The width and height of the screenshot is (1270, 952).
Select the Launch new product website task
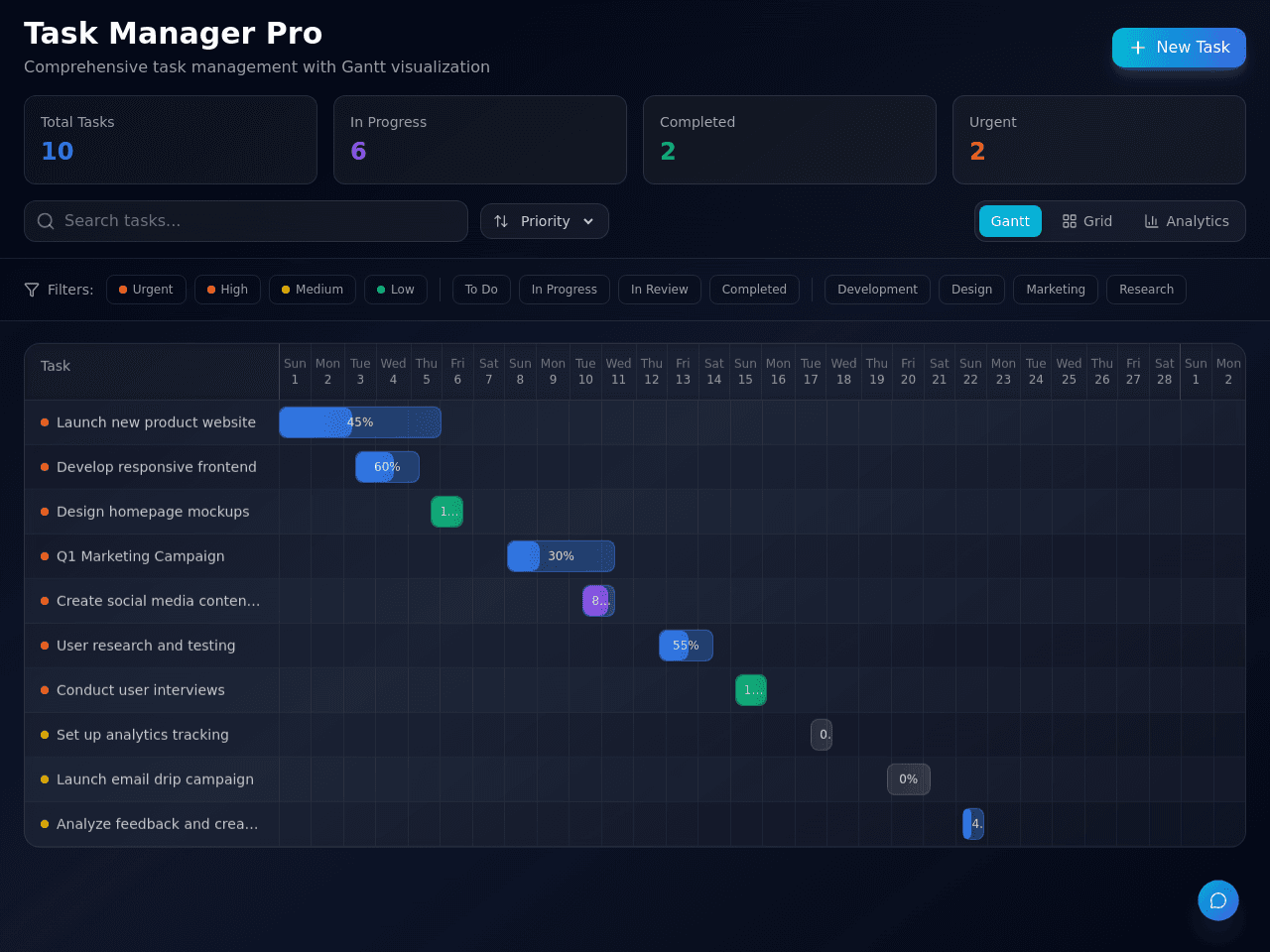[152, 422]
